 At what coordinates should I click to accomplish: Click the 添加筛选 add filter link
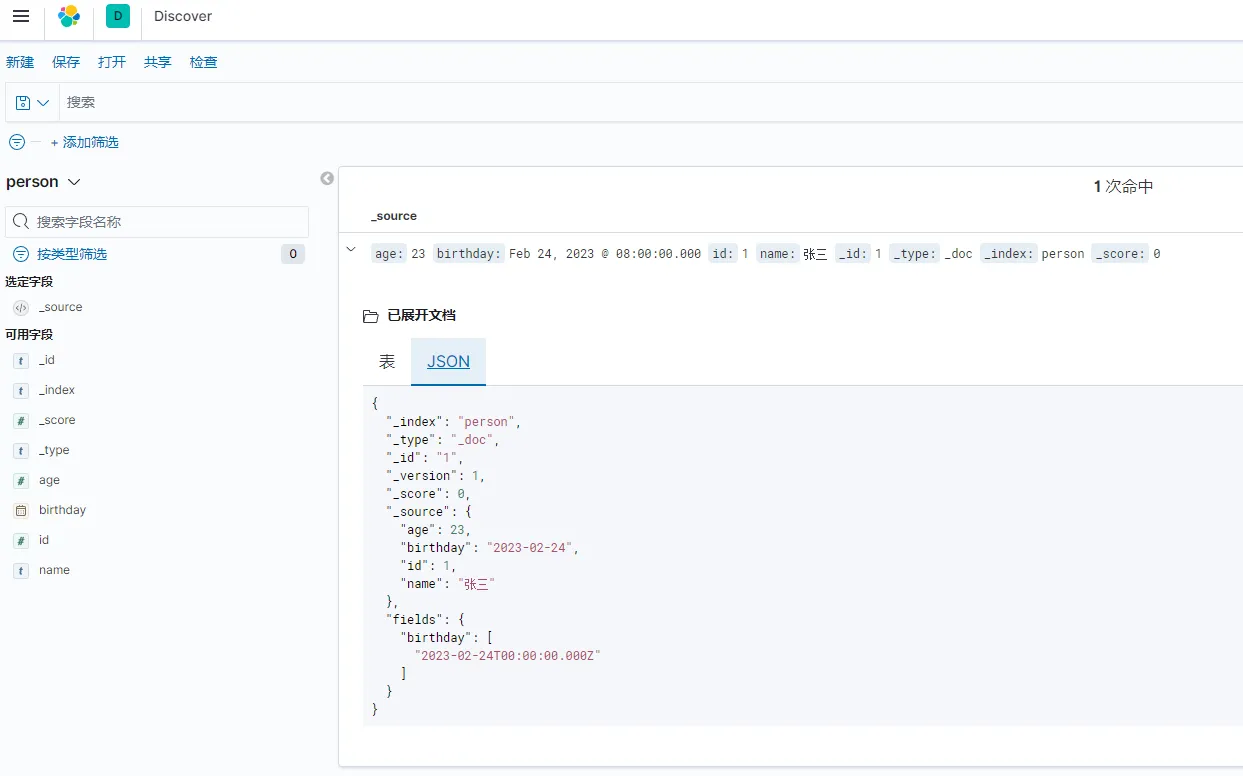point(85,142)
